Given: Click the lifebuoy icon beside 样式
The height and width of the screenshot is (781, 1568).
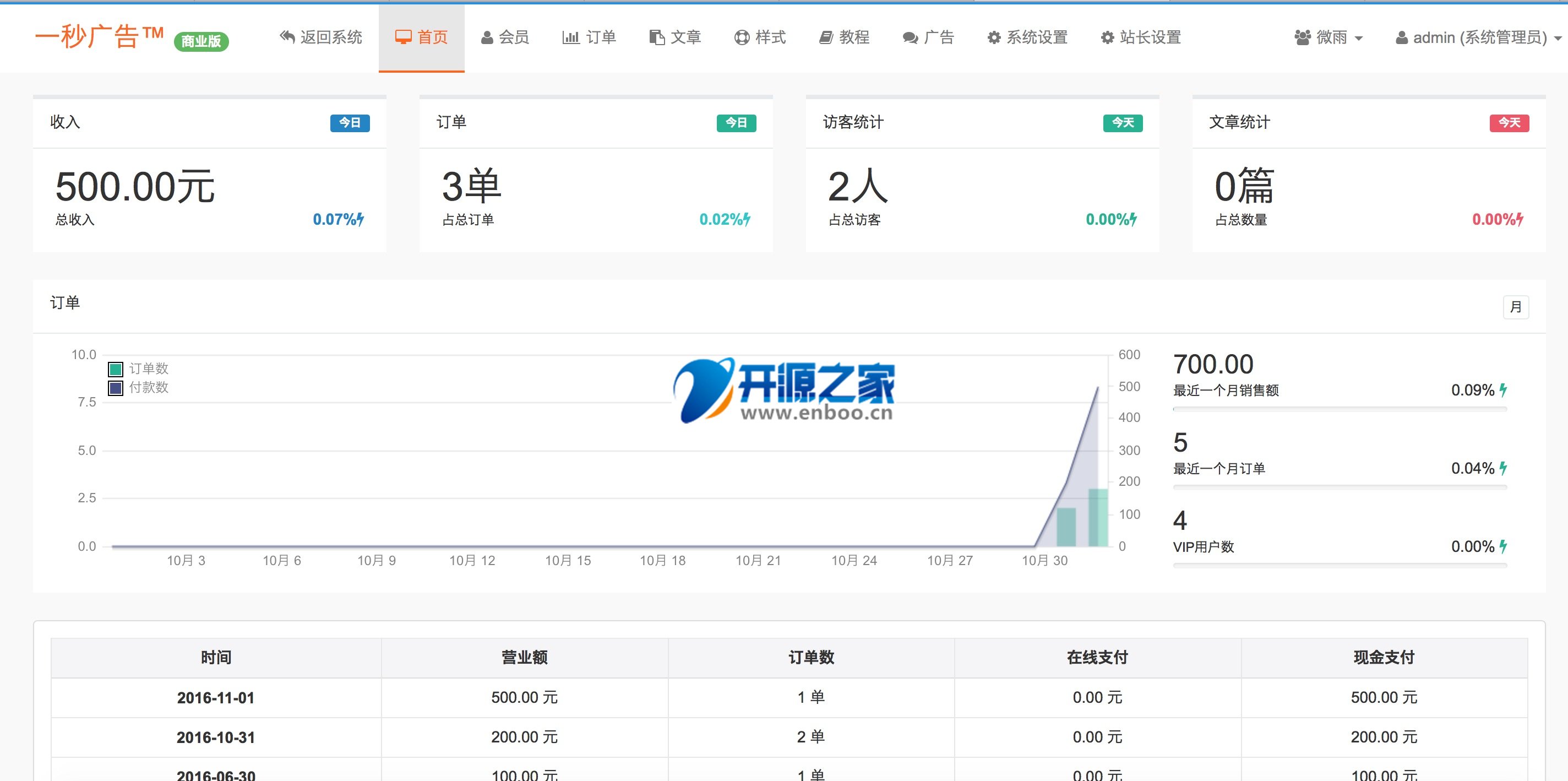Looking at the screenshot, I should (742, 38).
